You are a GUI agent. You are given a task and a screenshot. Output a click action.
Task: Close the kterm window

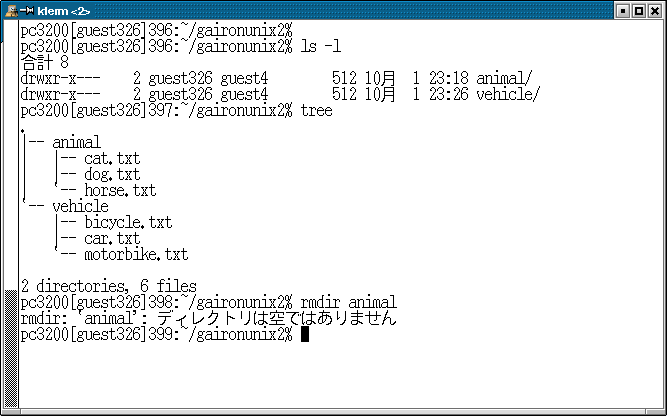655,11
